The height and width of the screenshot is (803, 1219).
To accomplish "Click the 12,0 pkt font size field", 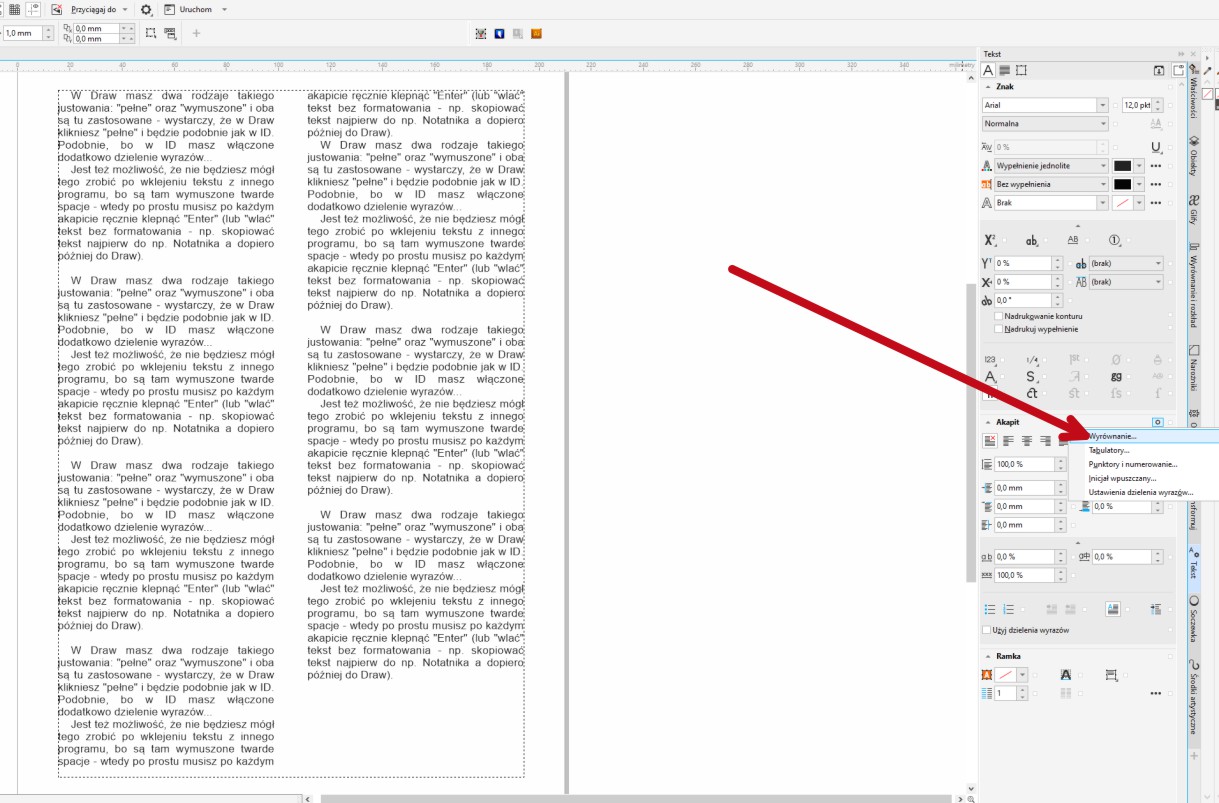I will (x=1136, y=105).
